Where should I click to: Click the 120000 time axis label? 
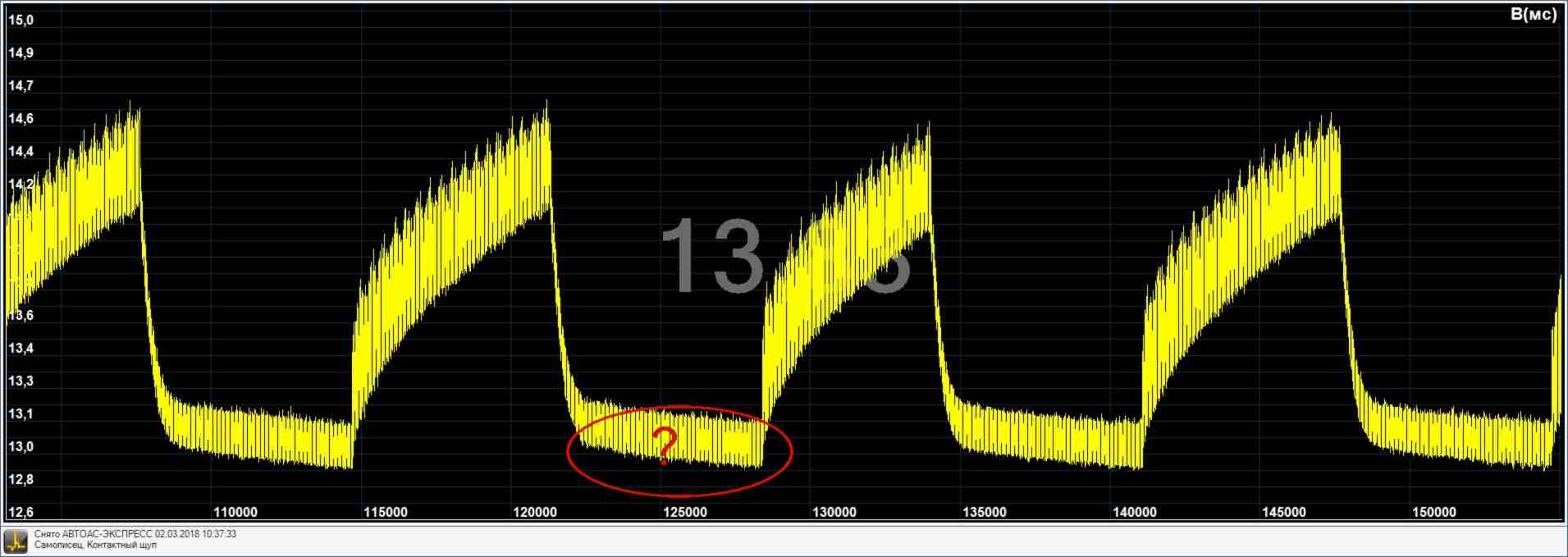535,513
